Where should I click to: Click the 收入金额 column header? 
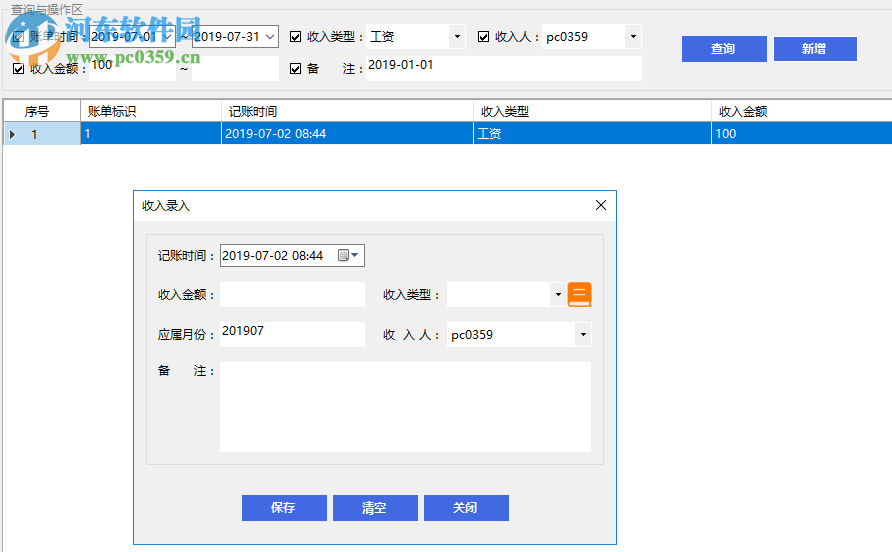(802, 111)
